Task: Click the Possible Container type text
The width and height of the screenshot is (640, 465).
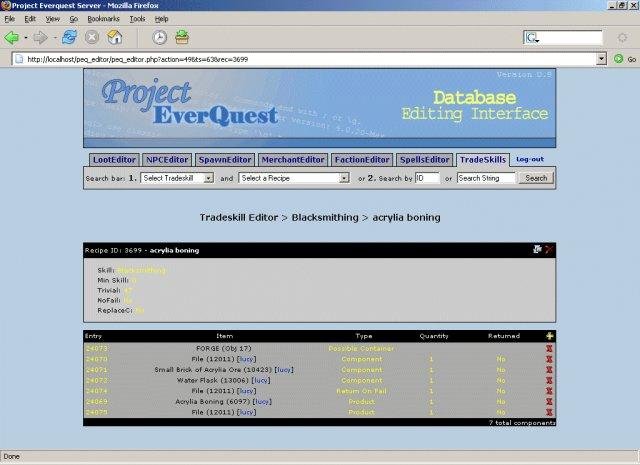Action: tap(361, 349)
